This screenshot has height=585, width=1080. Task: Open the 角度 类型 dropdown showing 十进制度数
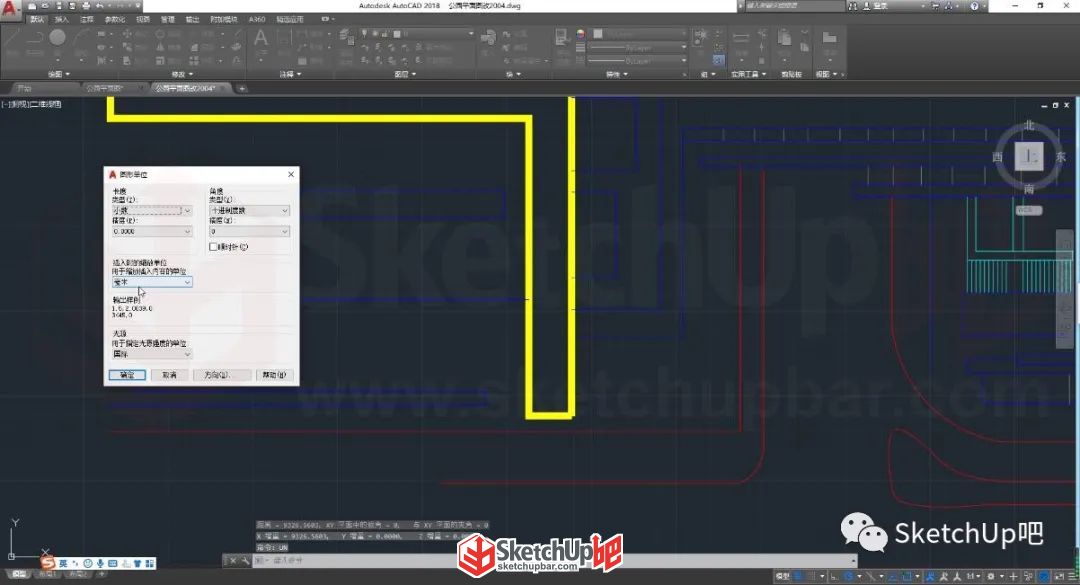pos(249,210)
